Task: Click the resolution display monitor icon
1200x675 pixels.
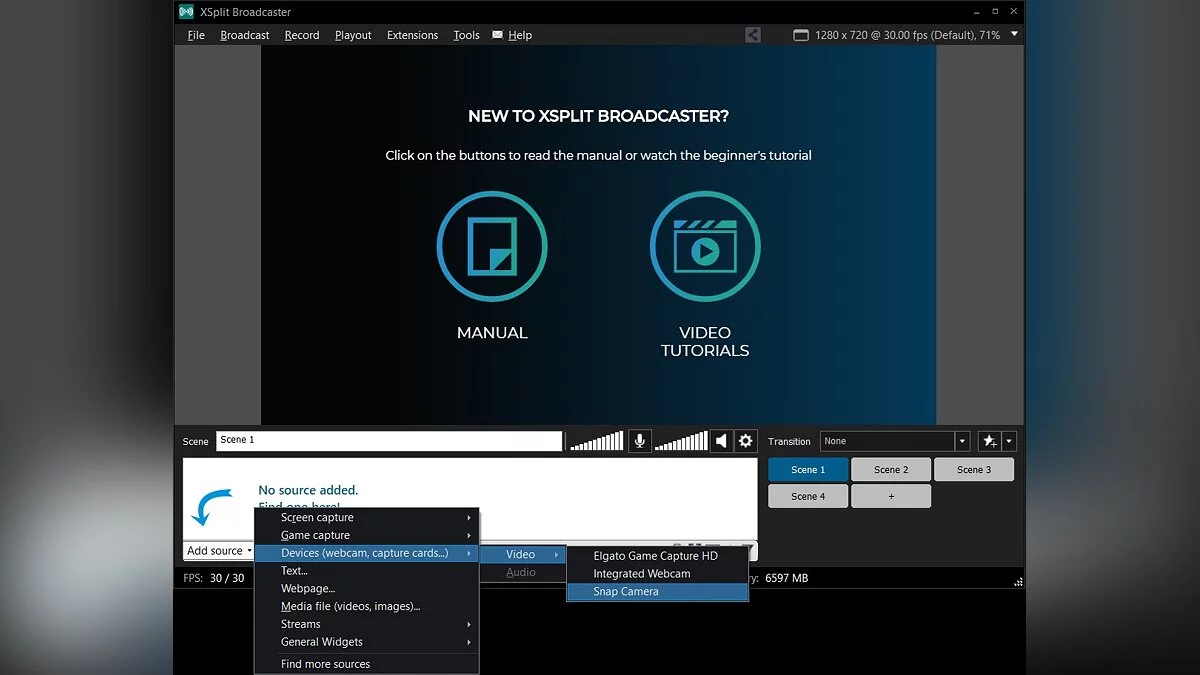Action: 800,35
